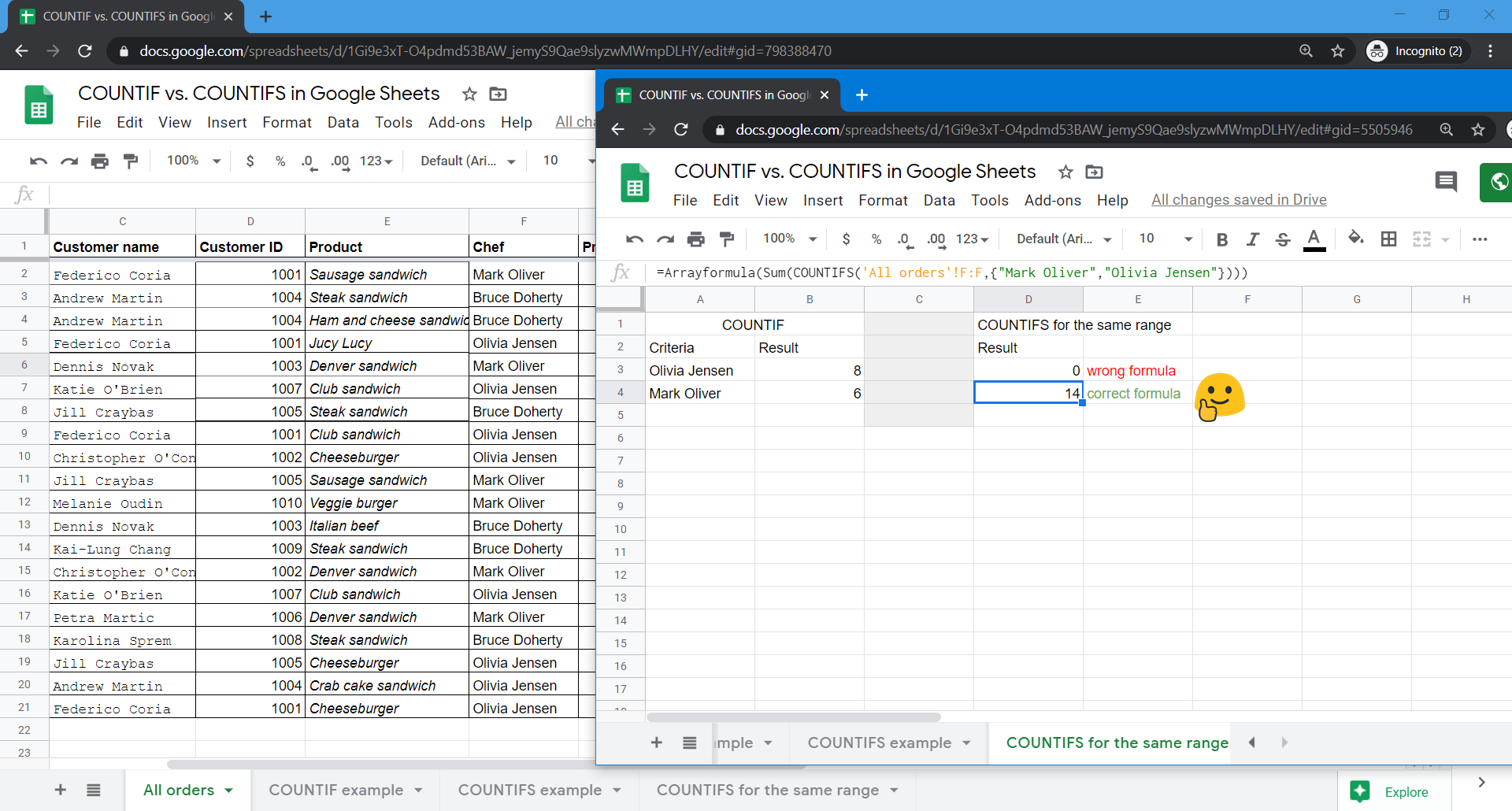Click the Borders icon in the toolbar
Image resolution: width=1512 pixels, height=811 pixels.
1389,239
